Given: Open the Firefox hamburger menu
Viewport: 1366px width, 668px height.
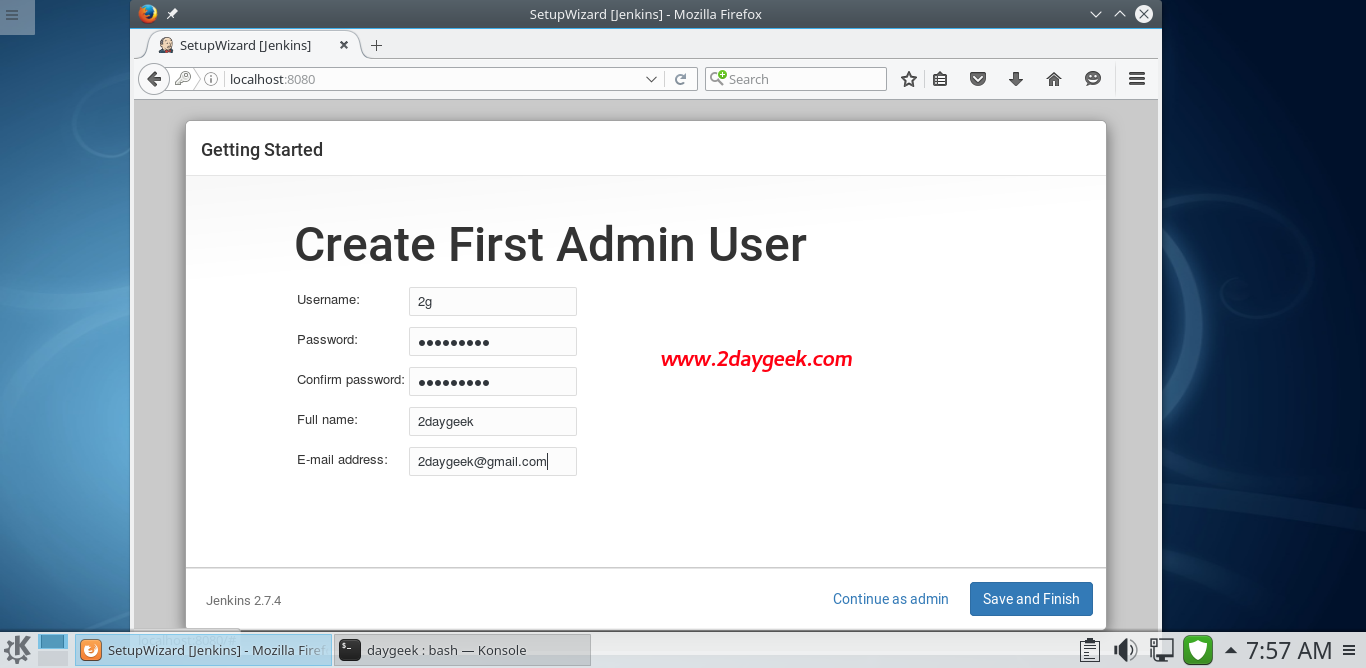Looking at the screenshot, I should [1137, 79].
